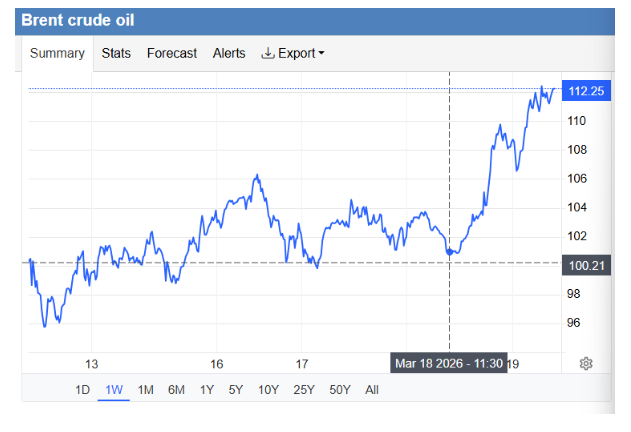
Task: Click the Mar 18 2026 date marker
Action: click(x=450, y=362)
